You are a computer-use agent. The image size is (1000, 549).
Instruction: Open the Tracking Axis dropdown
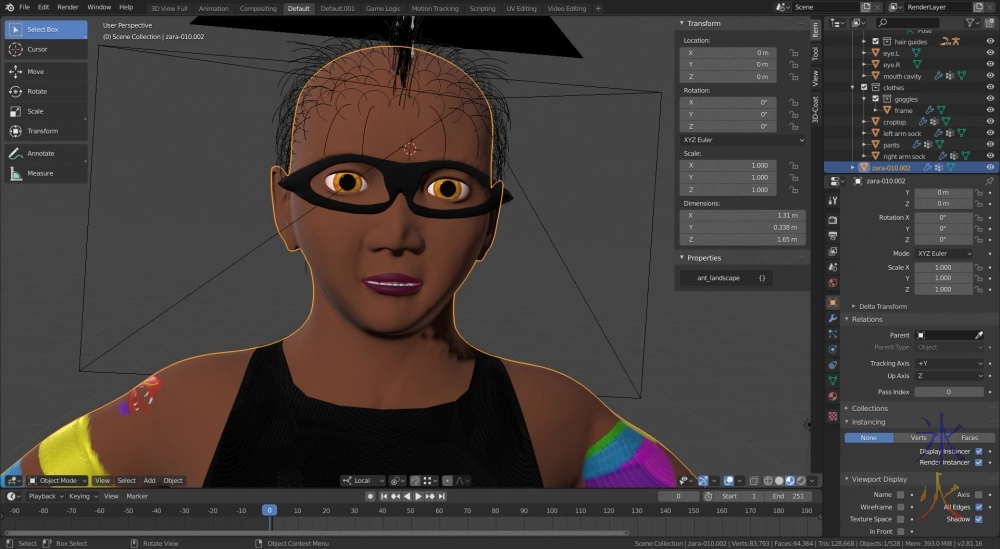(x=950, y=363)
